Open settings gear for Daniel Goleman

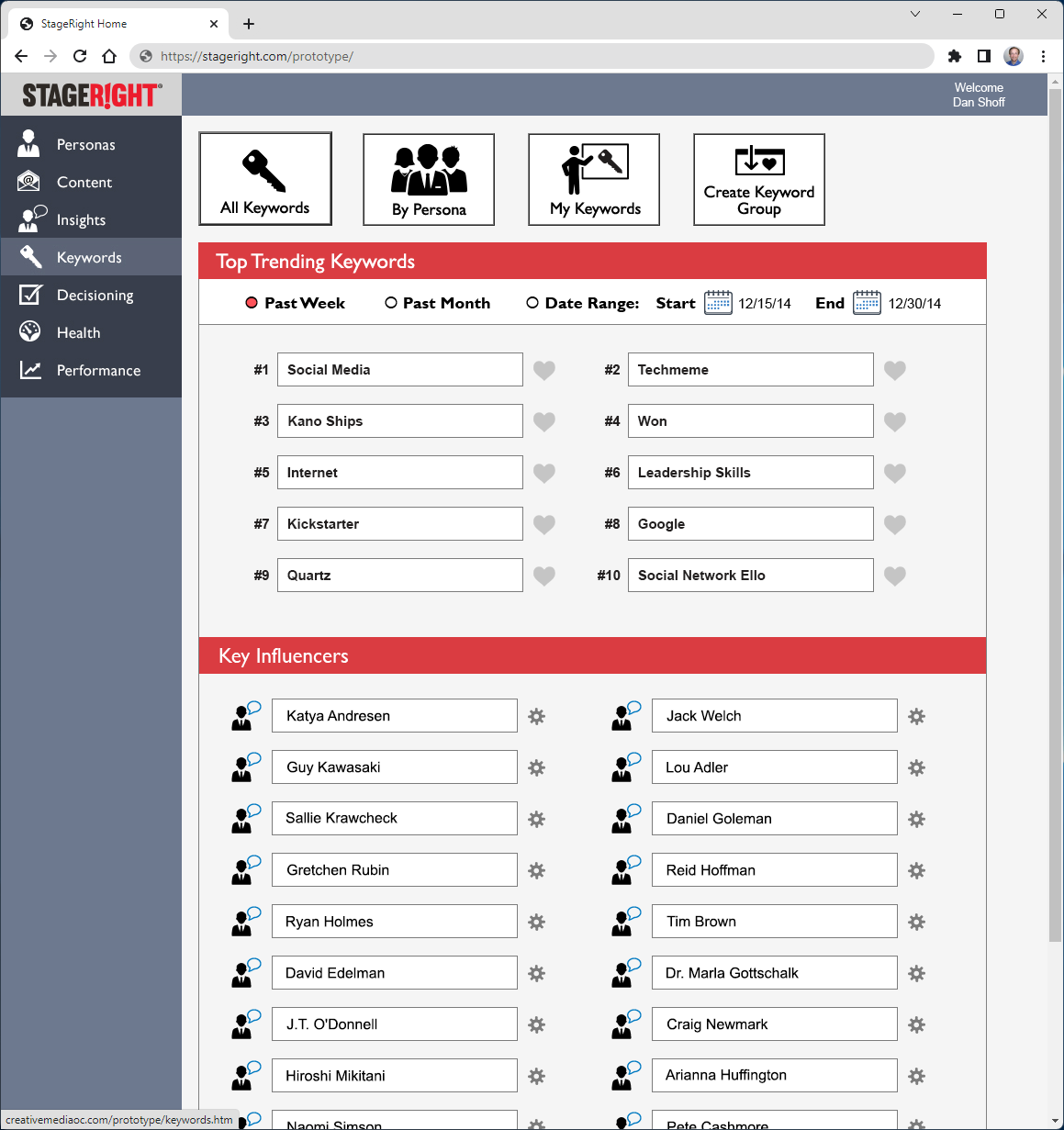917,819
